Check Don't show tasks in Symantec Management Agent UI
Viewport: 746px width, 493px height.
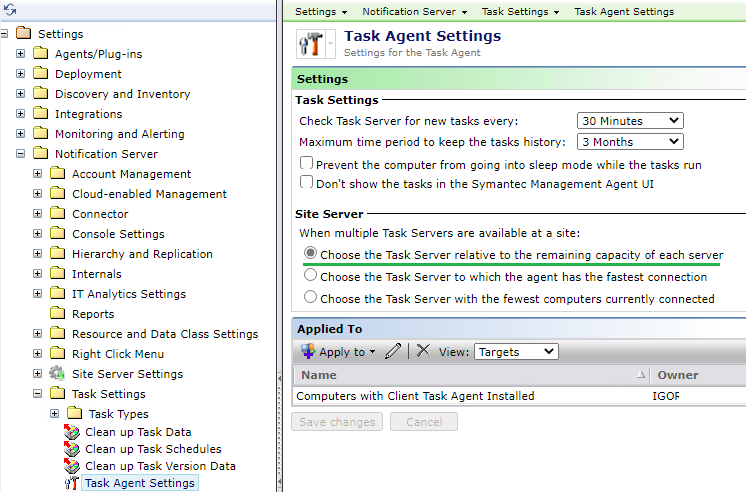click(306, 182)
